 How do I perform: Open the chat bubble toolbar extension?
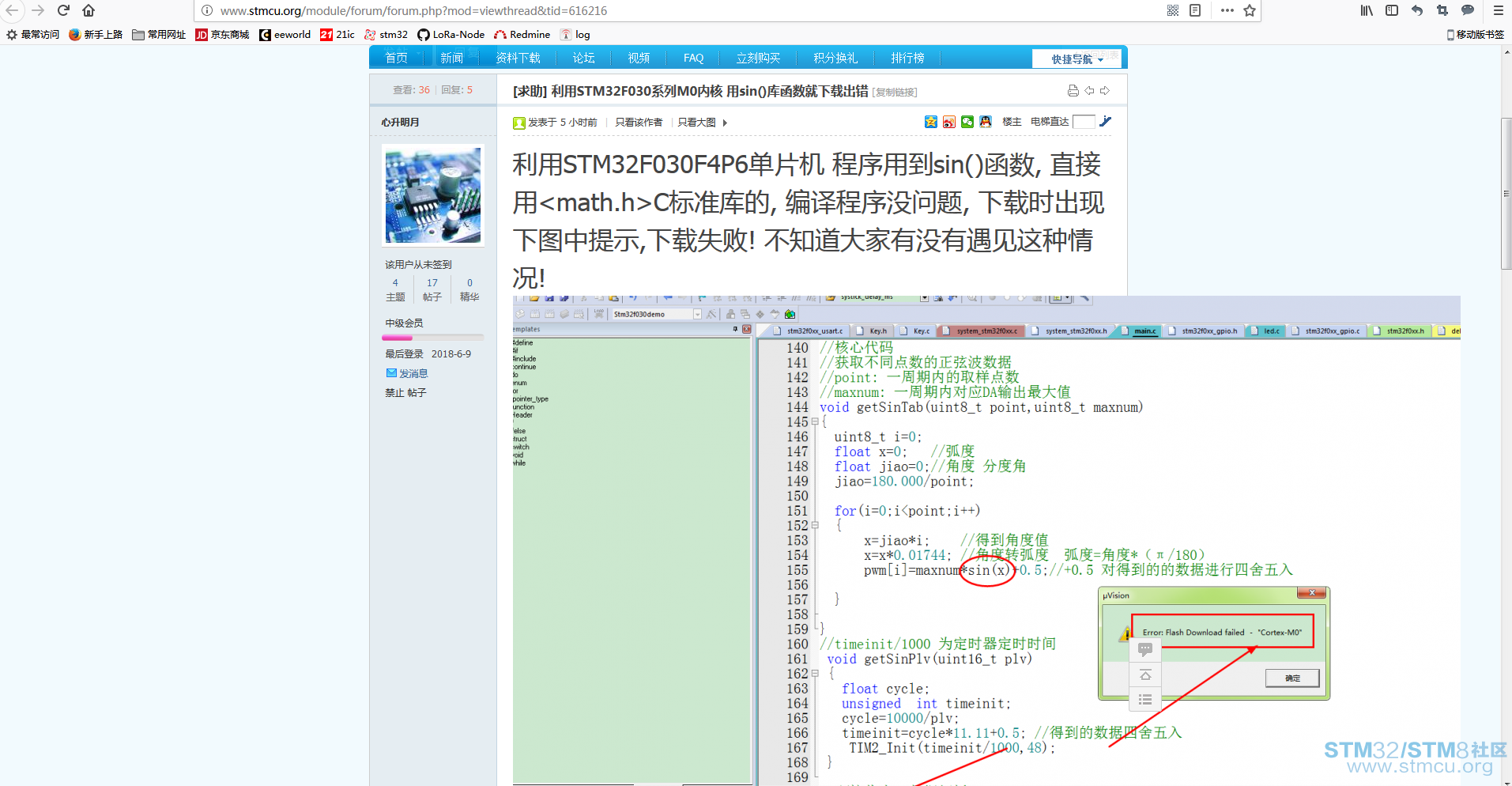1468,10
